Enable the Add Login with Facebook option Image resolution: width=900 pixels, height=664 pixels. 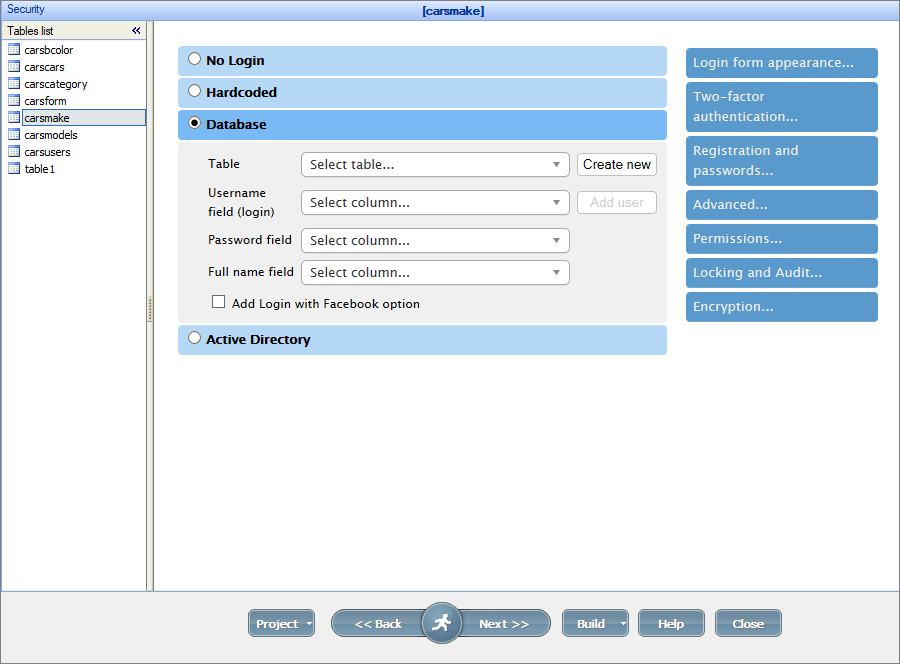point(218,301)
